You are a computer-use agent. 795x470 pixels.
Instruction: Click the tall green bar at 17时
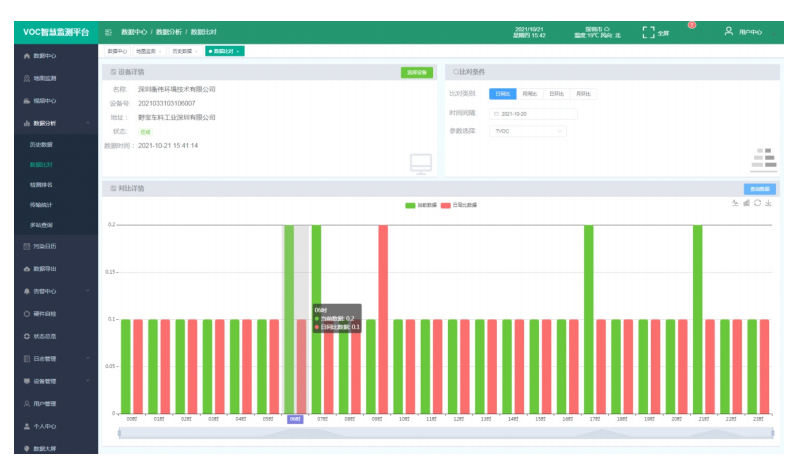(589, 319)
